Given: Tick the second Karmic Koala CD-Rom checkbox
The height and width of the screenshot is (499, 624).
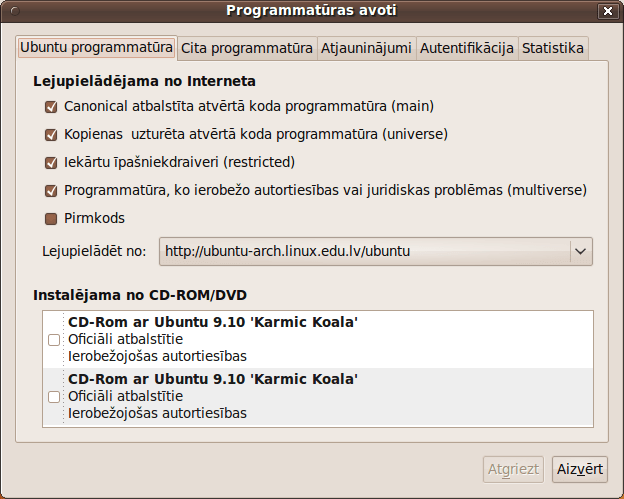Looking at the screenshot, I should tap(54, 397).
